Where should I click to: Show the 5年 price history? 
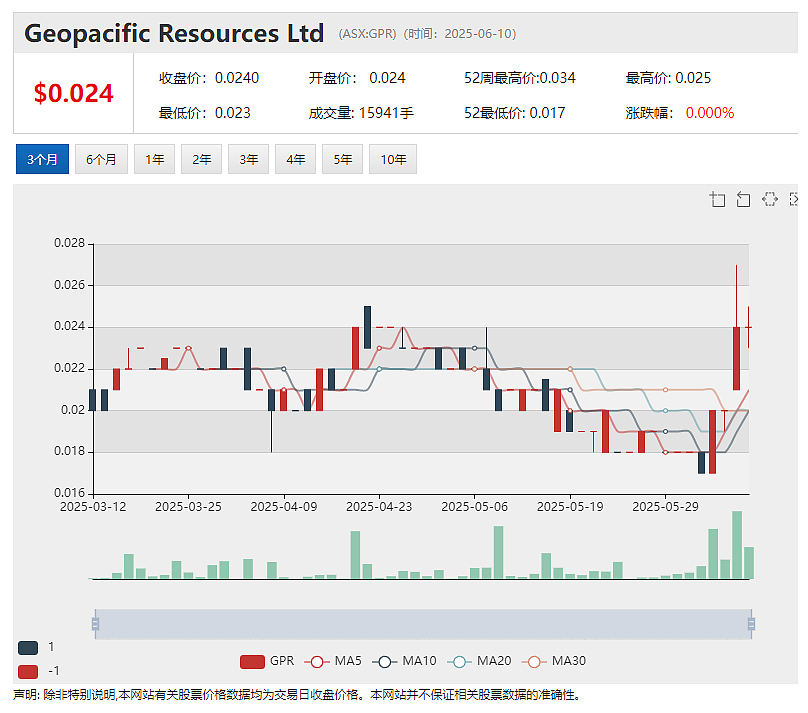coord(342,159)
